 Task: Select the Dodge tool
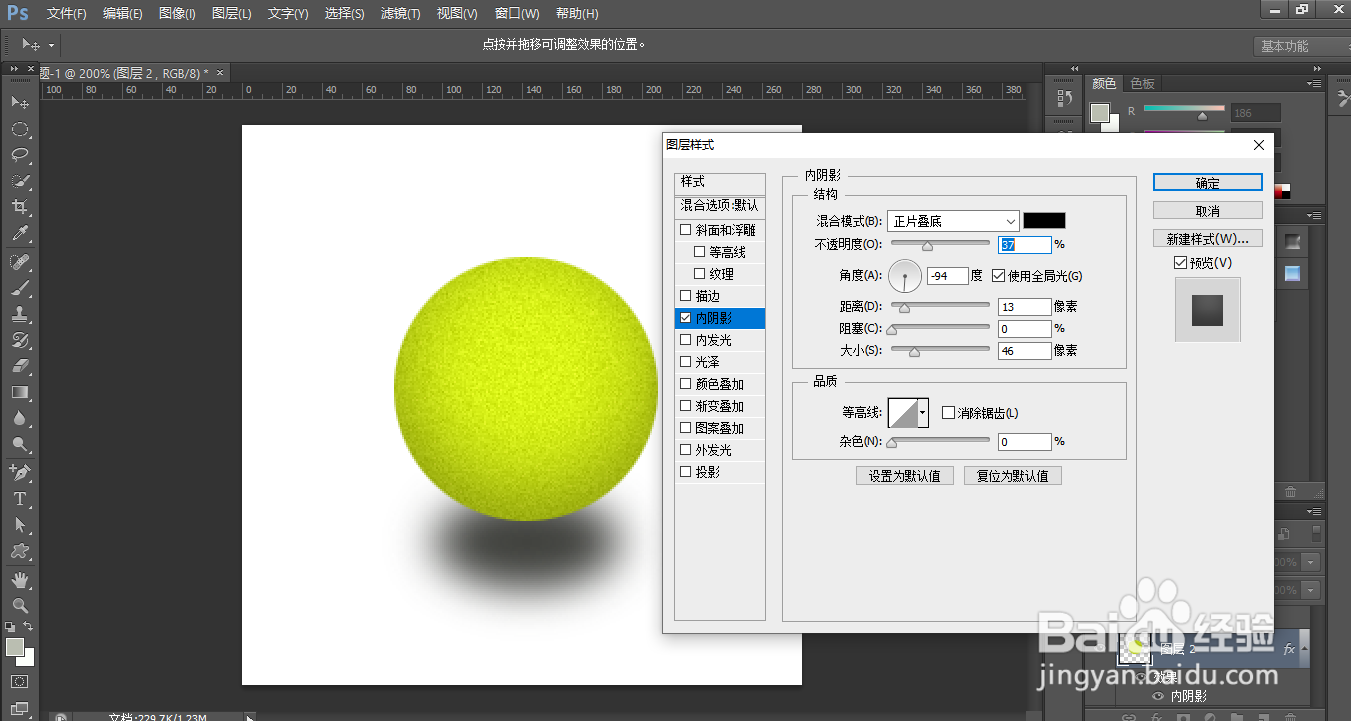(x=19, y=444)
